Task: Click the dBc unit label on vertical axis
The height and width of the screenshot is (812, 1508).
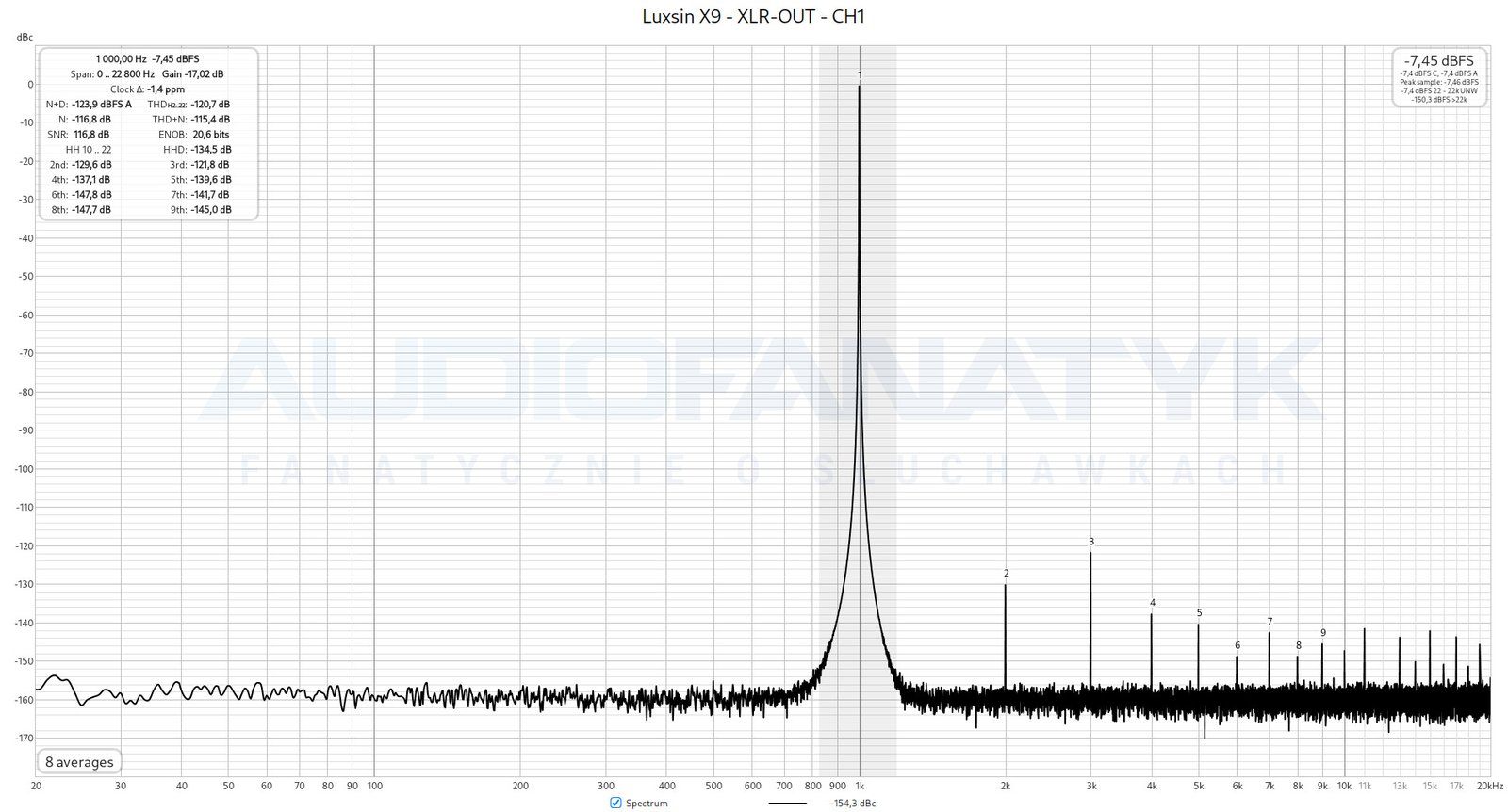Action: tap(25, 38)
